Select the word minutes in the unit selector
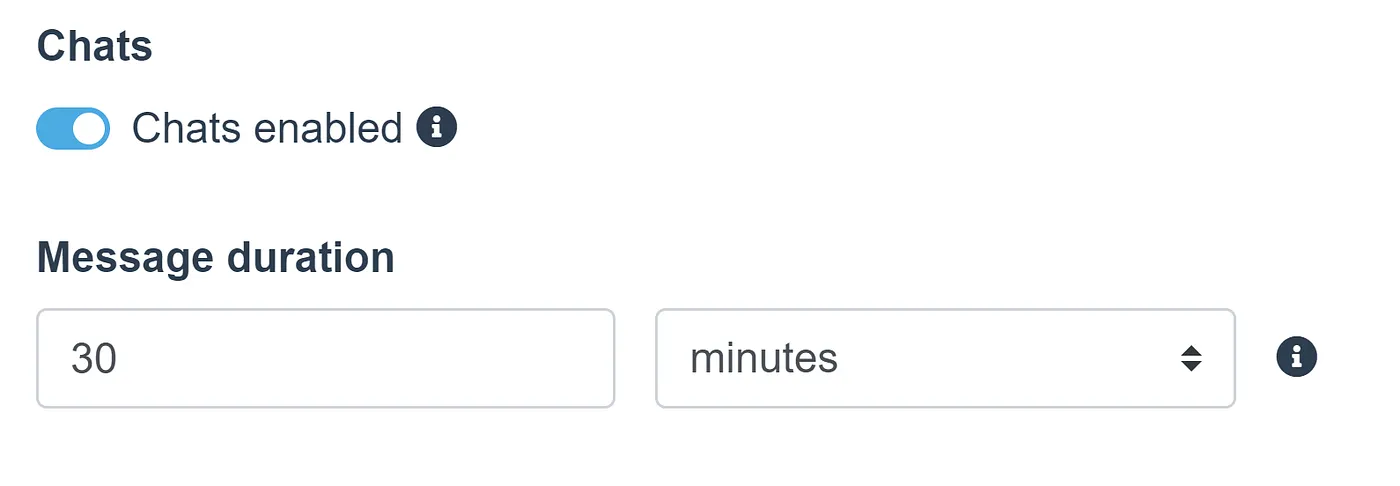This screenshot has height=486, width=1400. pos(764,358)
